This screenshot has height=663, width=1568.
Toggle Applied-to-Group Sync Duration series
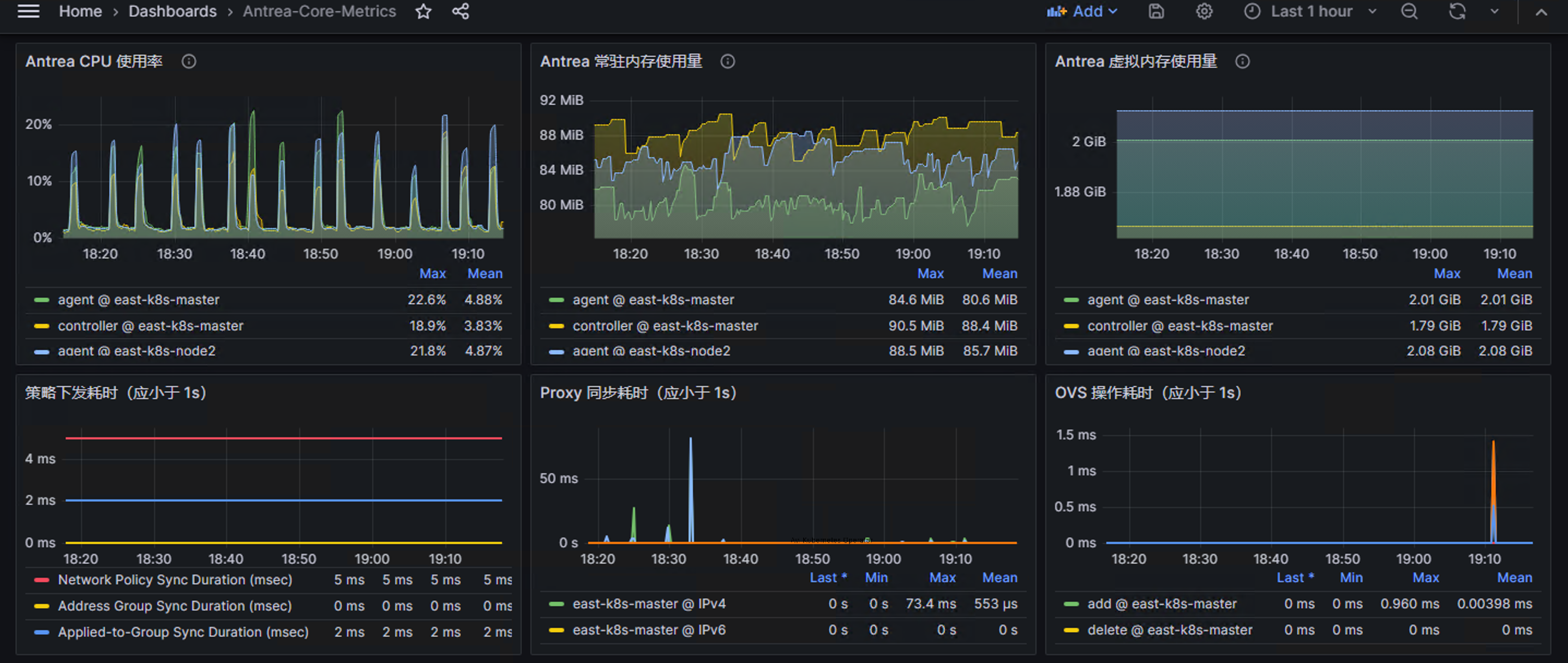point(183,632)
